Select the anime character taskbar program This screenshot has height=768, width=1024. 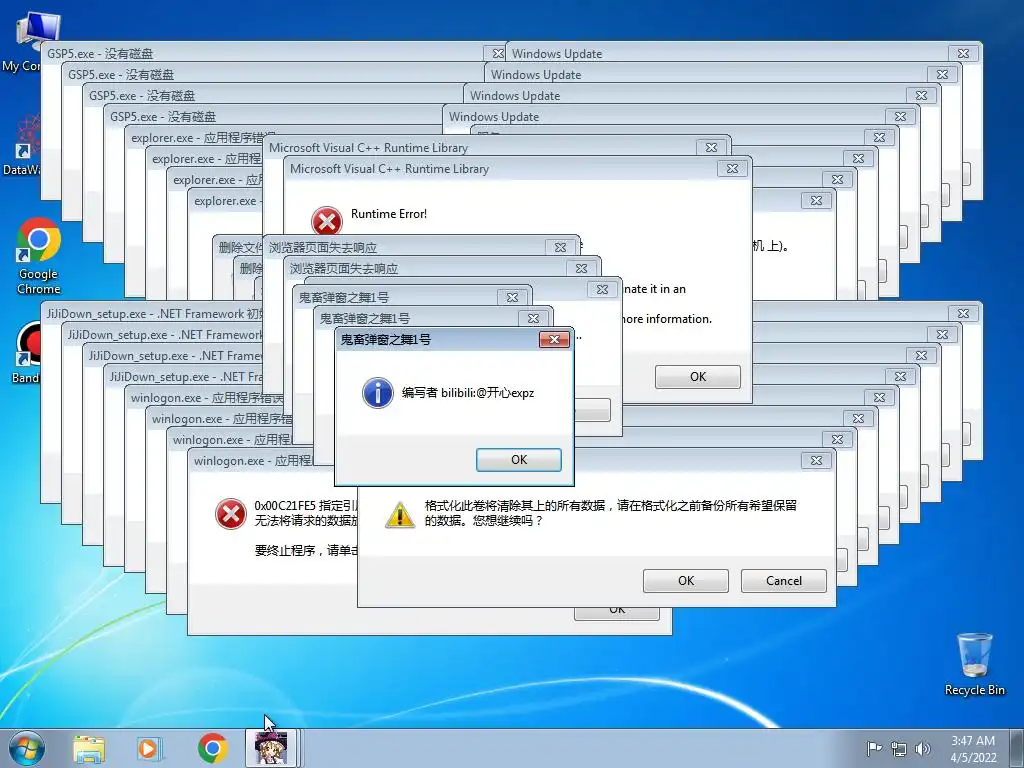point(271,748)
